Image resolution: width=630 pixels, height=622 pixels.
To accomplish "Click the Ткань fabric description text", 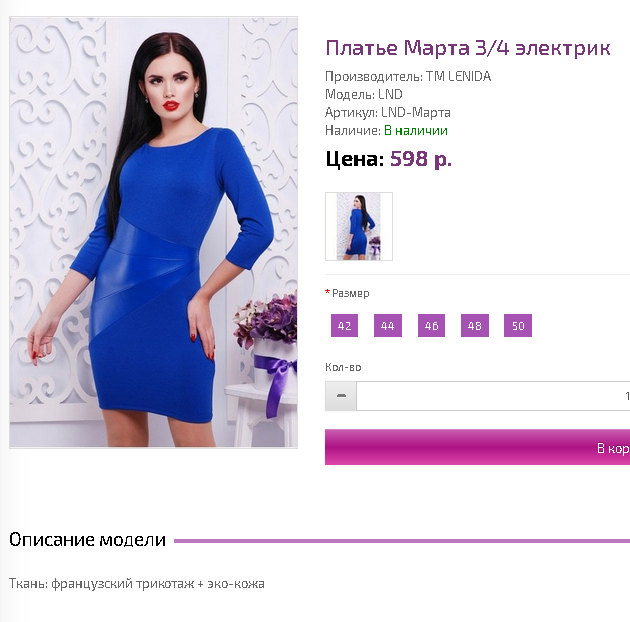I will [137, 583].
